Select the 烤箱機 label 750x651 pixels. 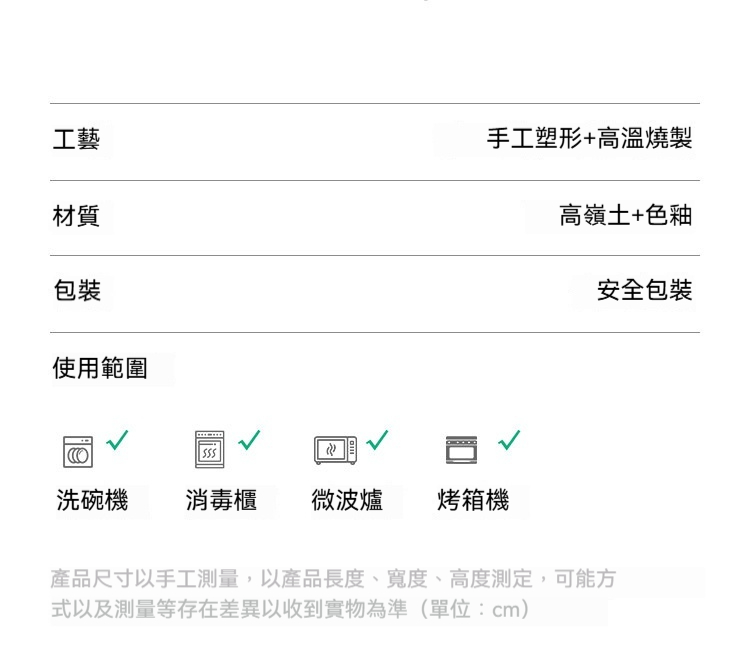pos(473,501)
